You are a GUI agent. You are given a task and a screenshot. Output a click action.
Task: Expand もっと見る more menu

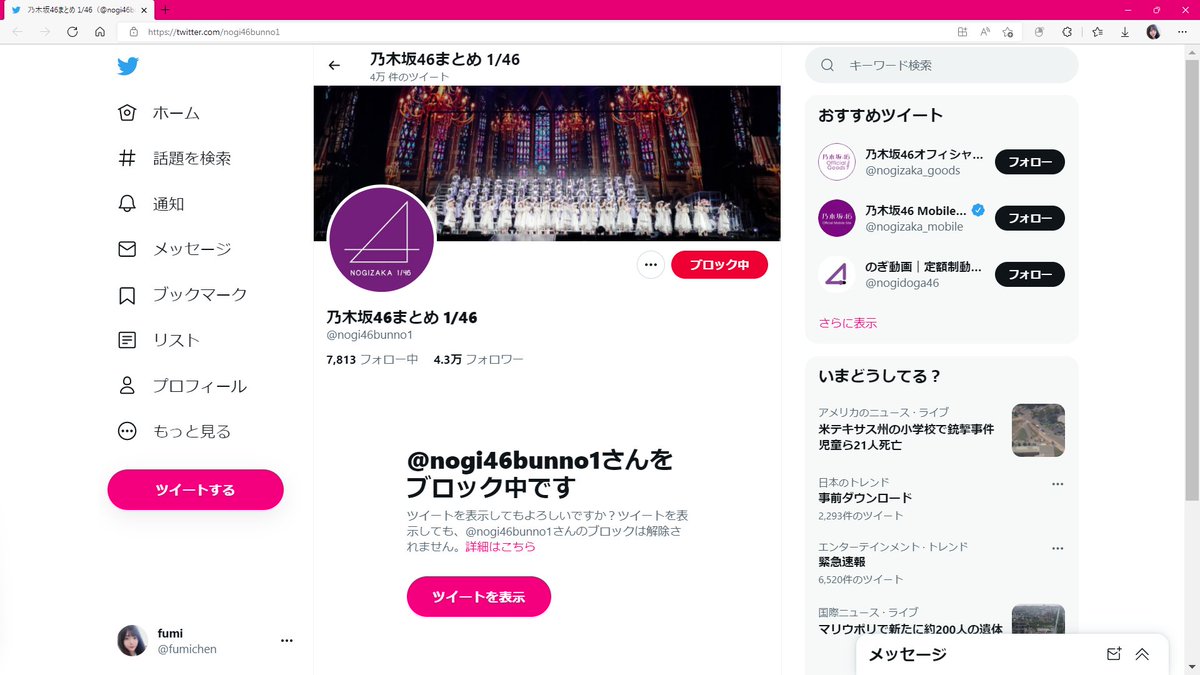(x=175, y=431)
